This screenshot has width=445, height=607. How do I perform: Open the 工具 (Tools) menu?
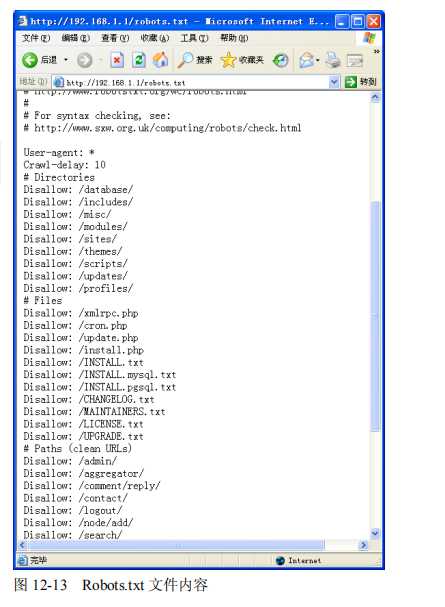coord(194,38)
